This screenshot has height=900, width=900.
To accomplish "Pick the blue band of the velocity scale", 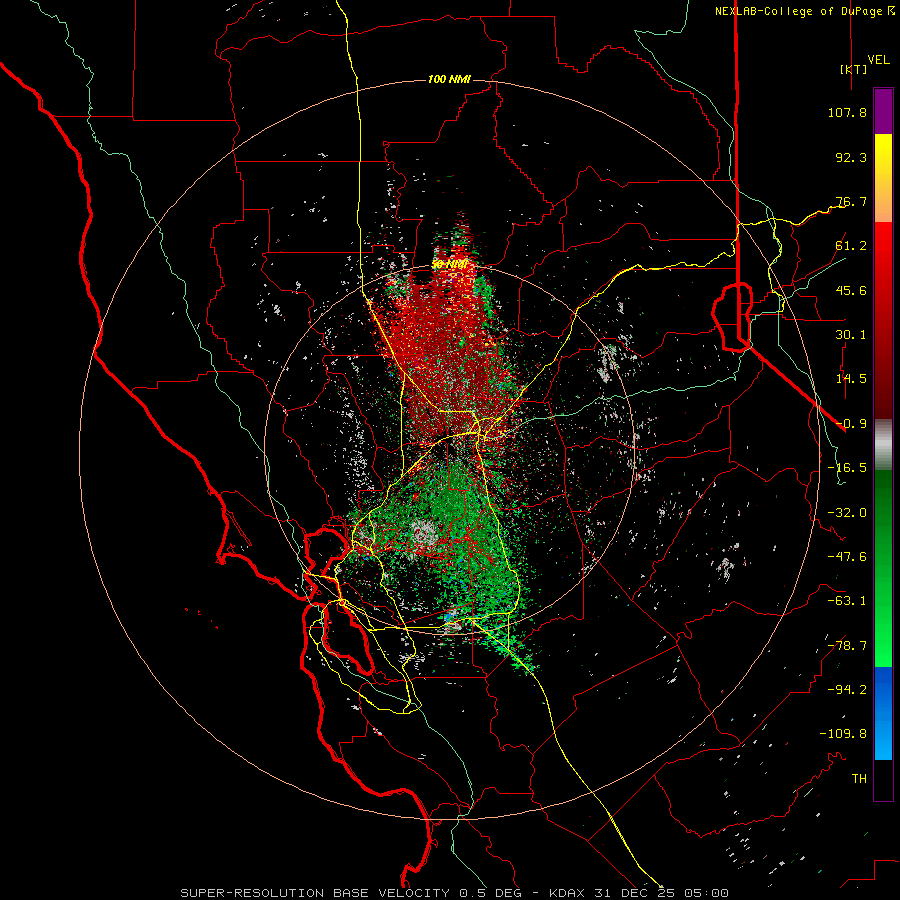I will point(883,713).
